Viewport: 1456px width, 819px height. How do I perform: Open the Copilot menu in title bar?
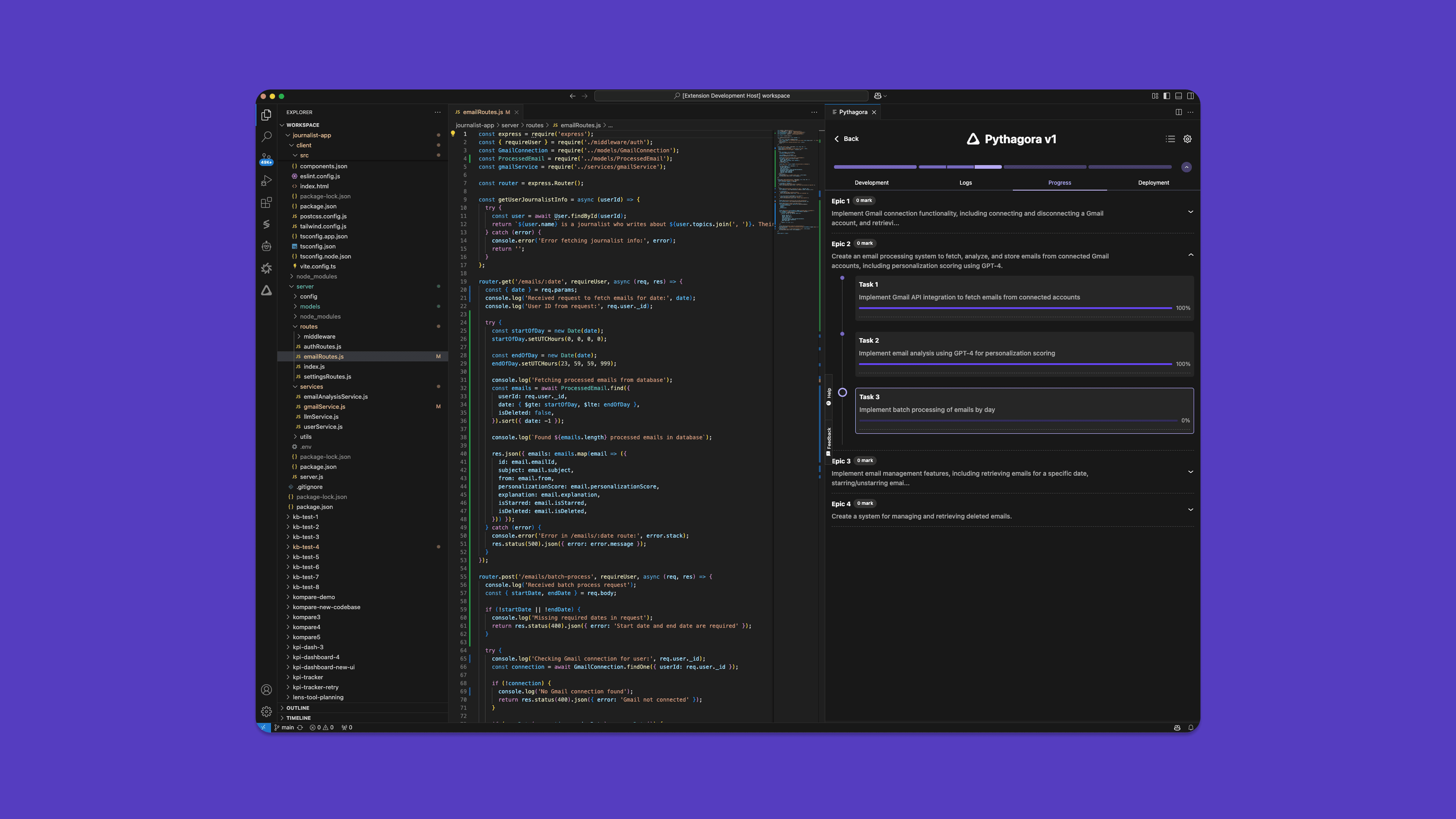(880, 96)
